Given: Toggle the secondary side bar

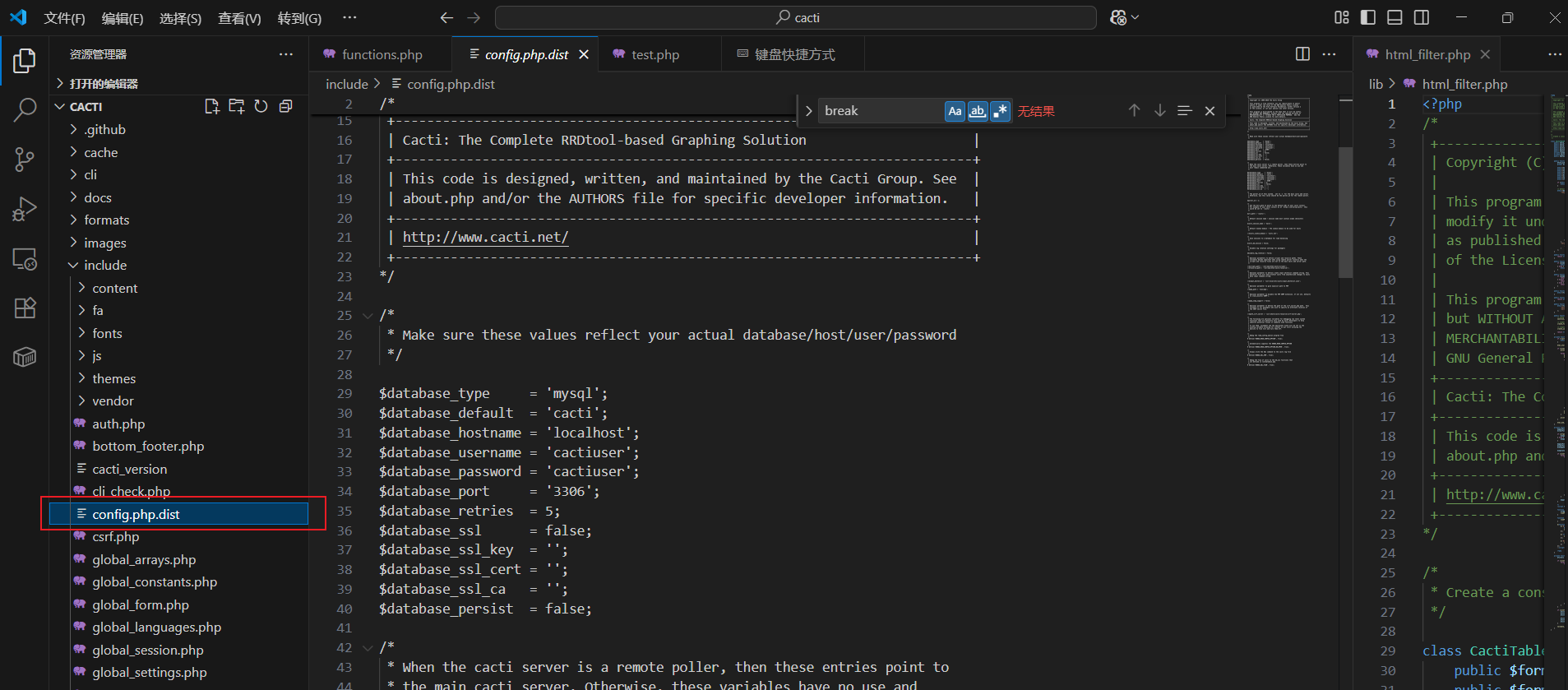Looking at the screenshot, I should coord(1421,17).
